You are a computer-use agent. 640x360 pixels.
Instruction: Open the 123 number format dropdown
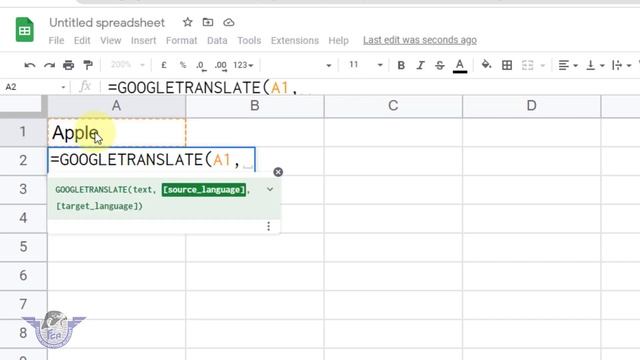[x=243, y=65]
